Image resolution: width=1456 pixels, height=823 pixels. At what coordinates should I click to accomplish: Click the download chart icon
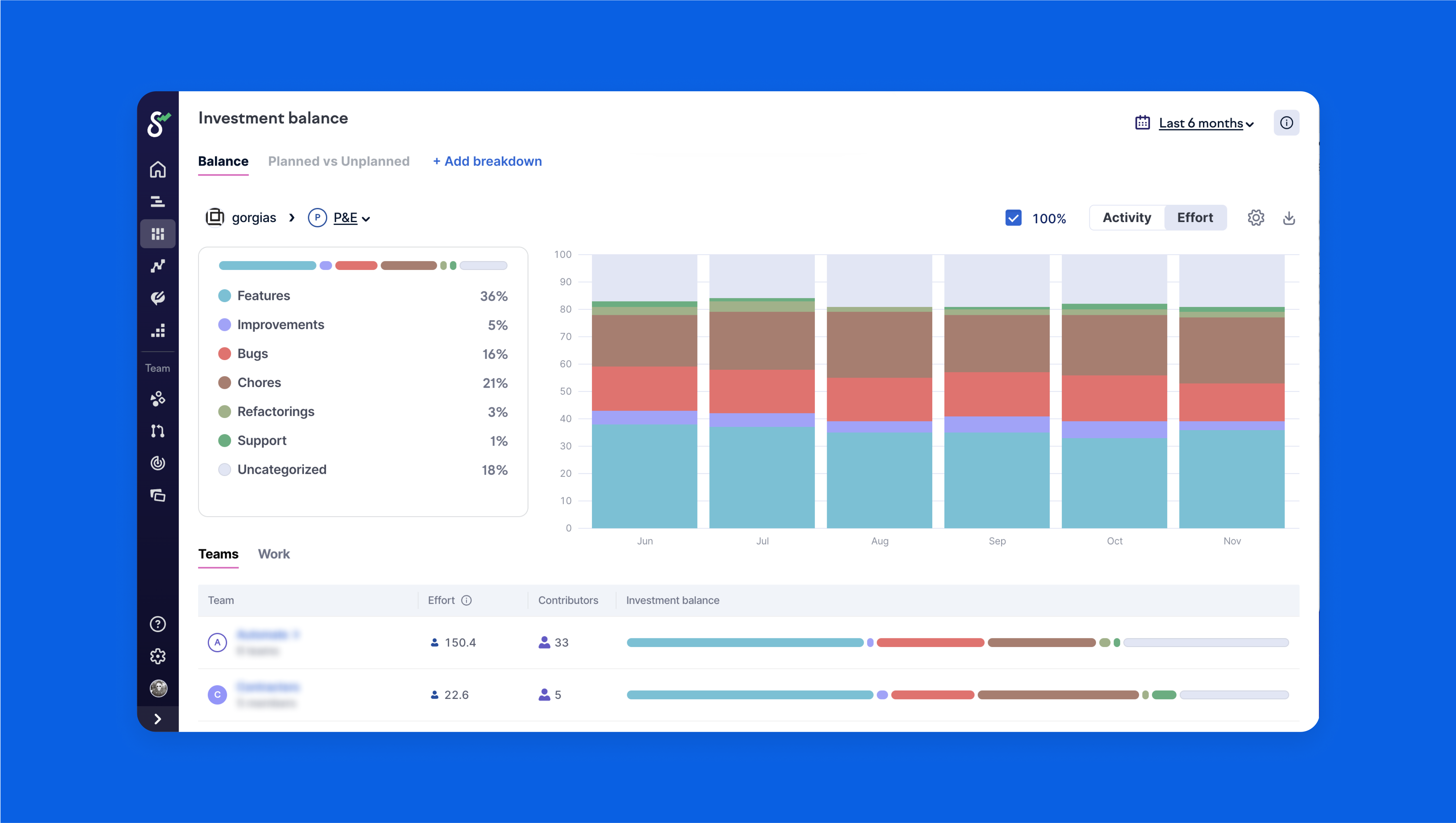[1289, 218]
